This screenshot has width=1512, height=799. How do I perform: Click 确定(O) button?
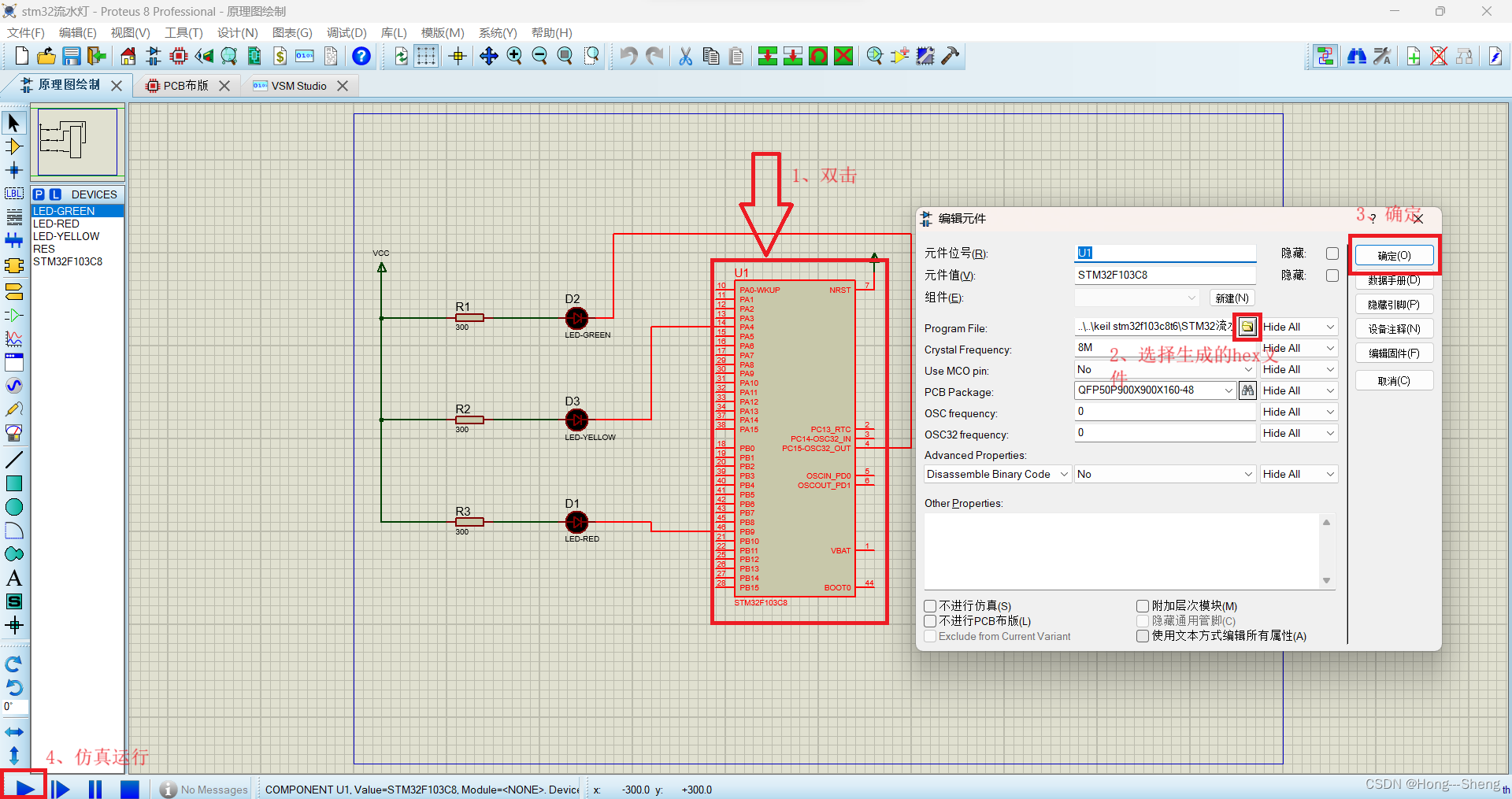point(1394,256)
